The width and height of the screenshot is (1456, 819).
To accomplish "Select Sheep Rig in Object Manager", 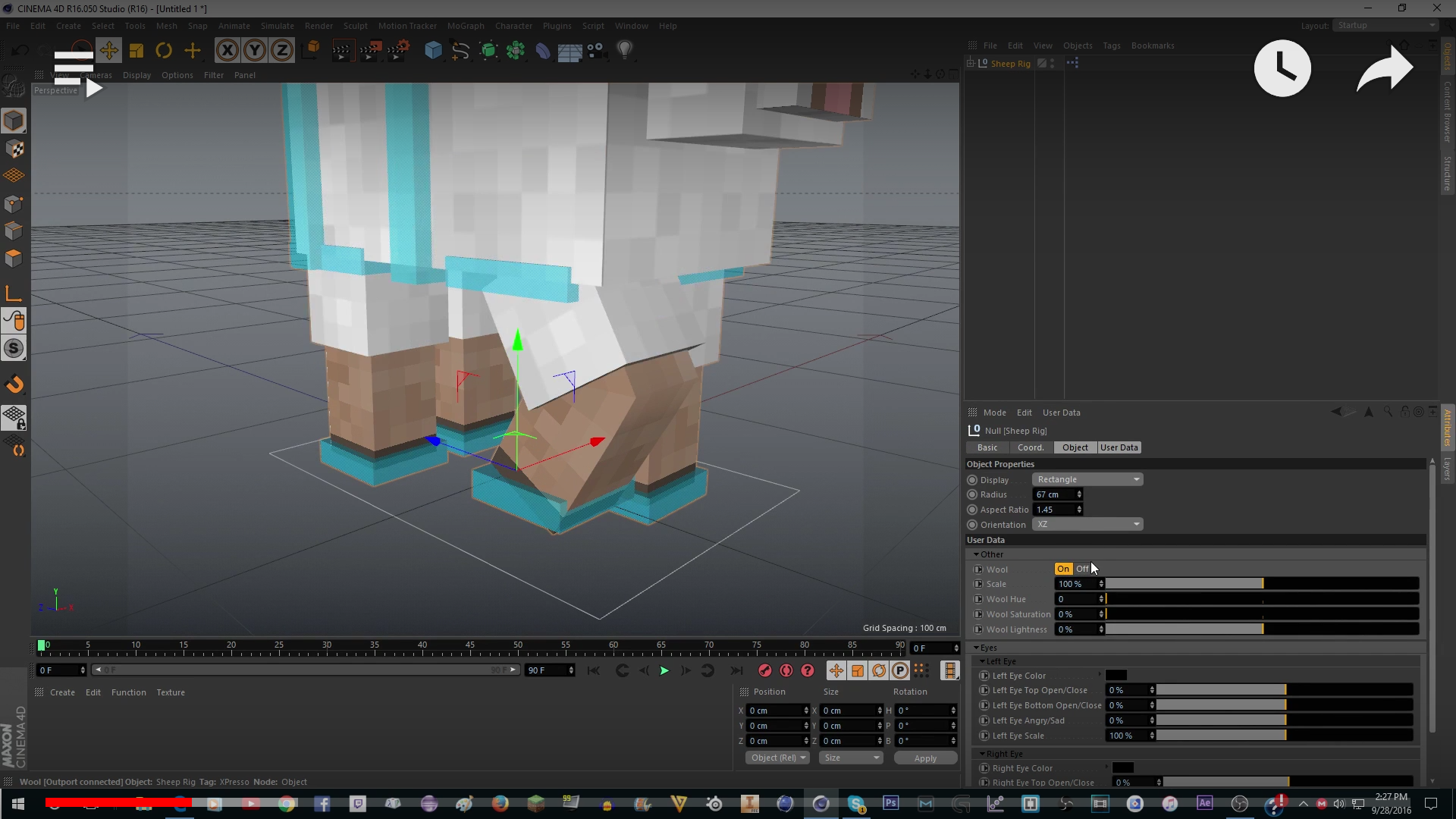I will (1010, 64).
